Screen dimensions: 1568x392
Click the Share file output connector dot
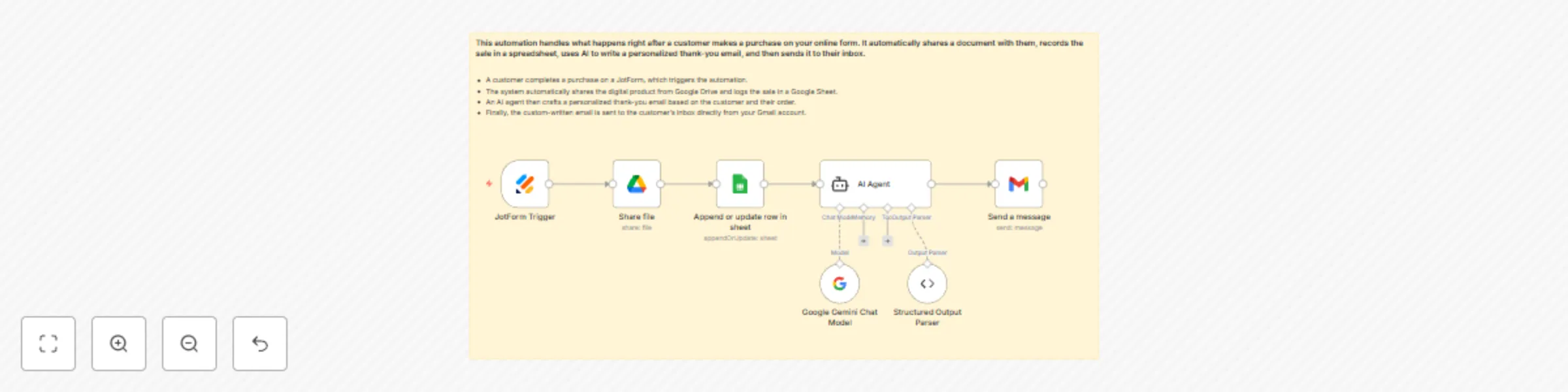(x=661, y=184)
